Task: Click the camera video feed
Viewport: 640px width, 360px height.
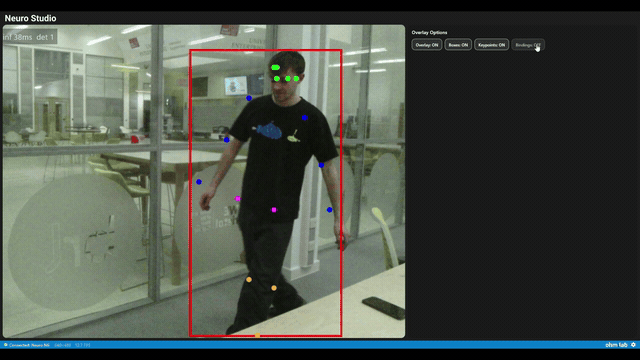Action: click(x=204, y=181)
